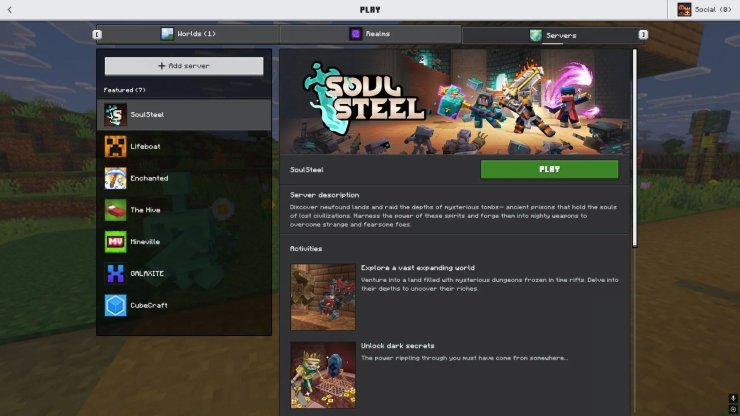Select the CubeCraft cube icon
The height and width of the screenshot is (416, 740).
point(116,306)
